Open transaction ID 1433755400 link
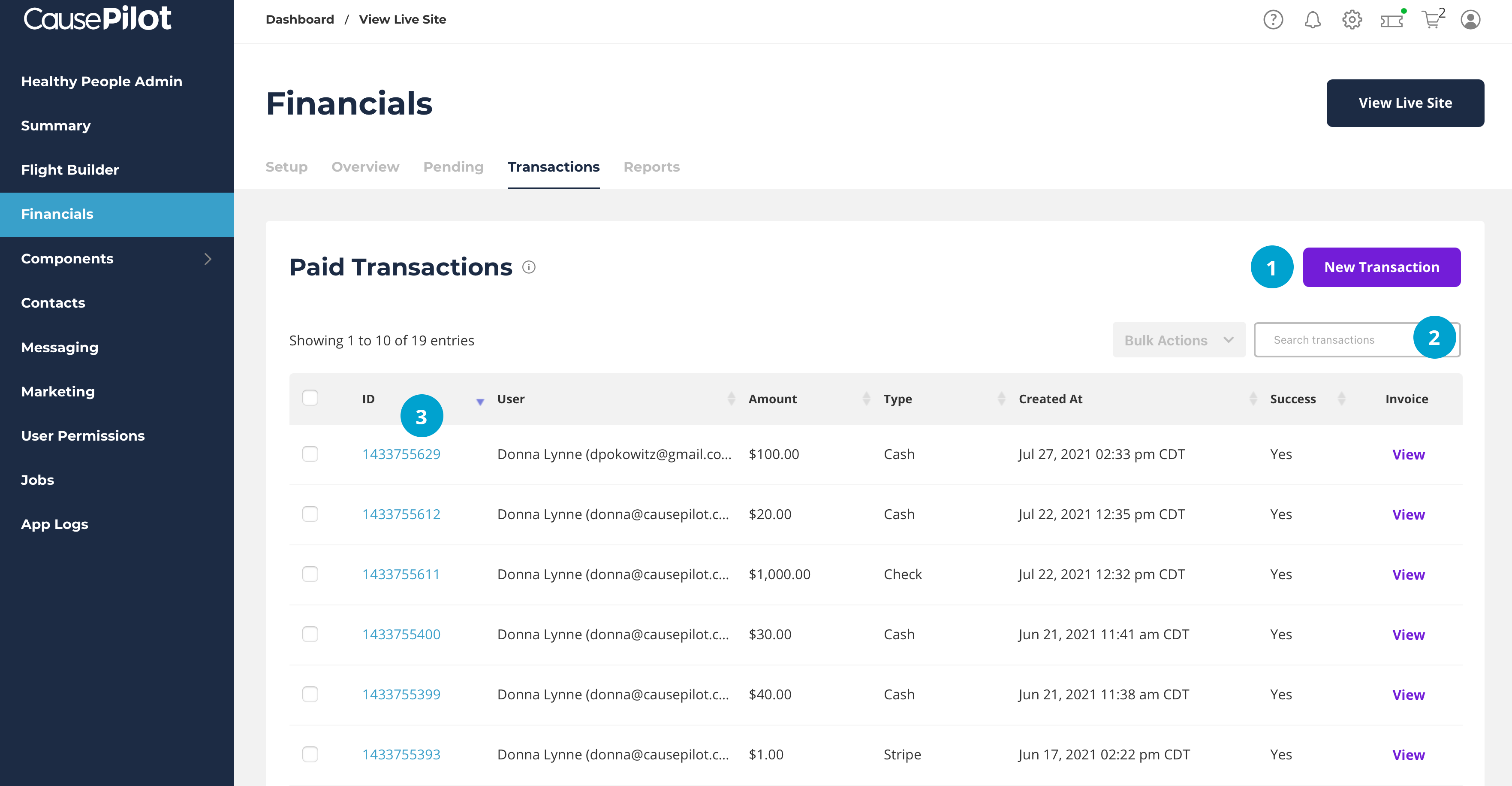 [401, 635]
